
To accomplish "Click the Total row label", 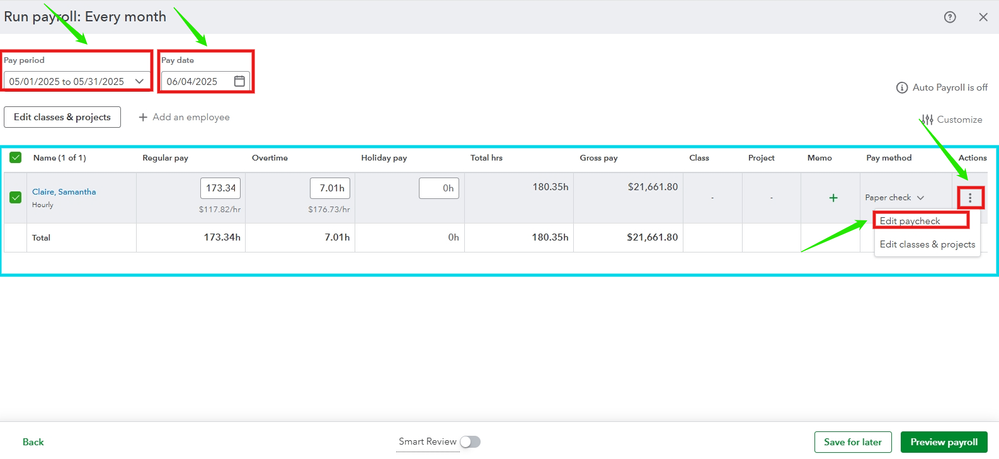I will pyautogui.click(x=41, y=237).
